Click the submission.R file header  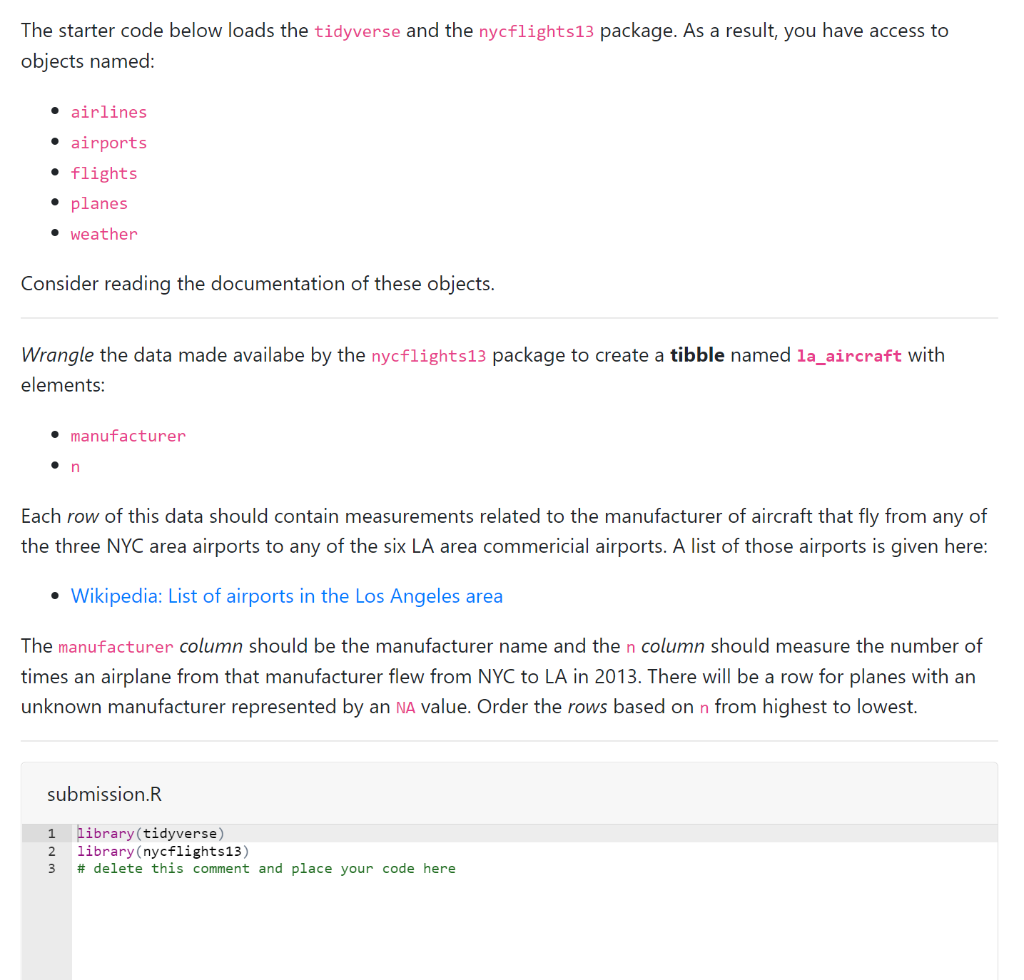[x=103, y=793]
